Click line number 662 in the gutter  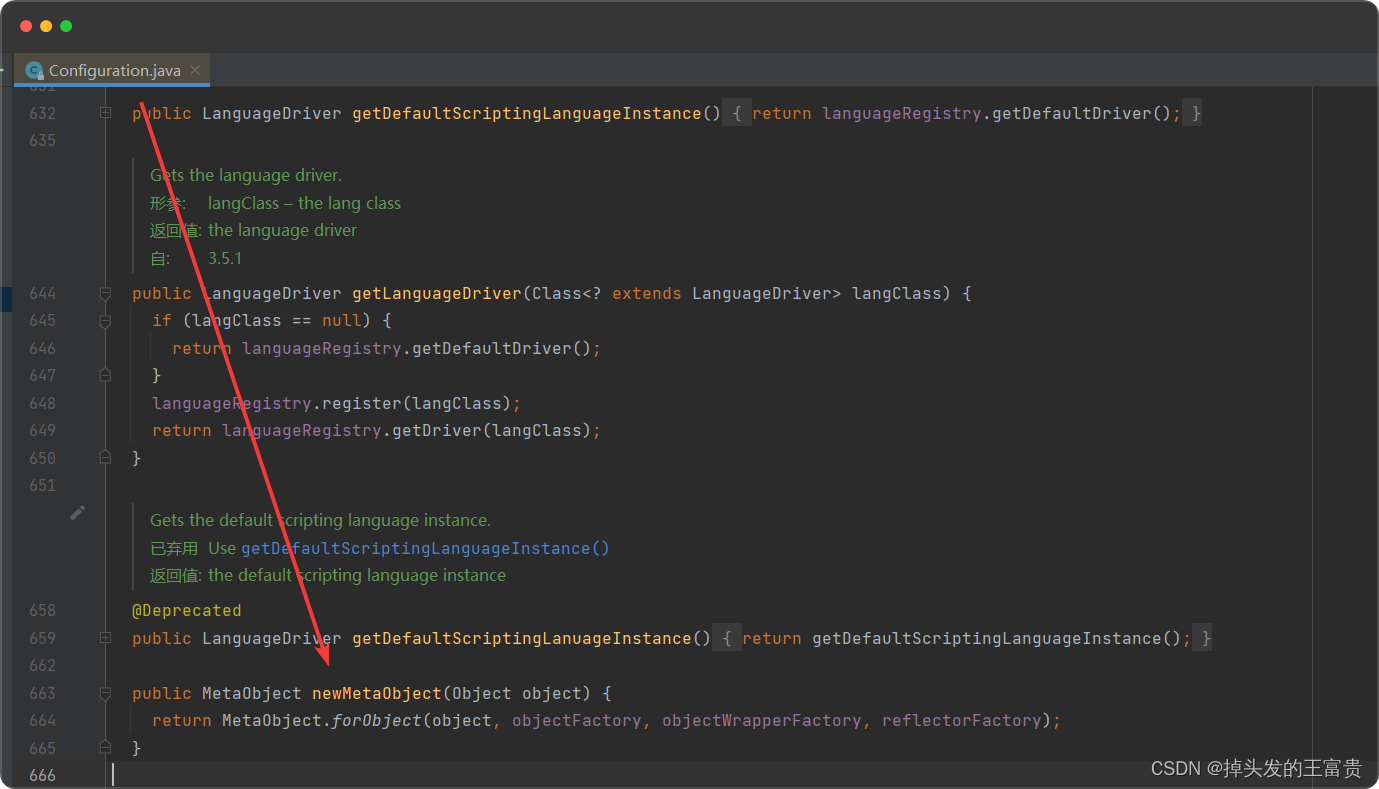pos(43,665)
